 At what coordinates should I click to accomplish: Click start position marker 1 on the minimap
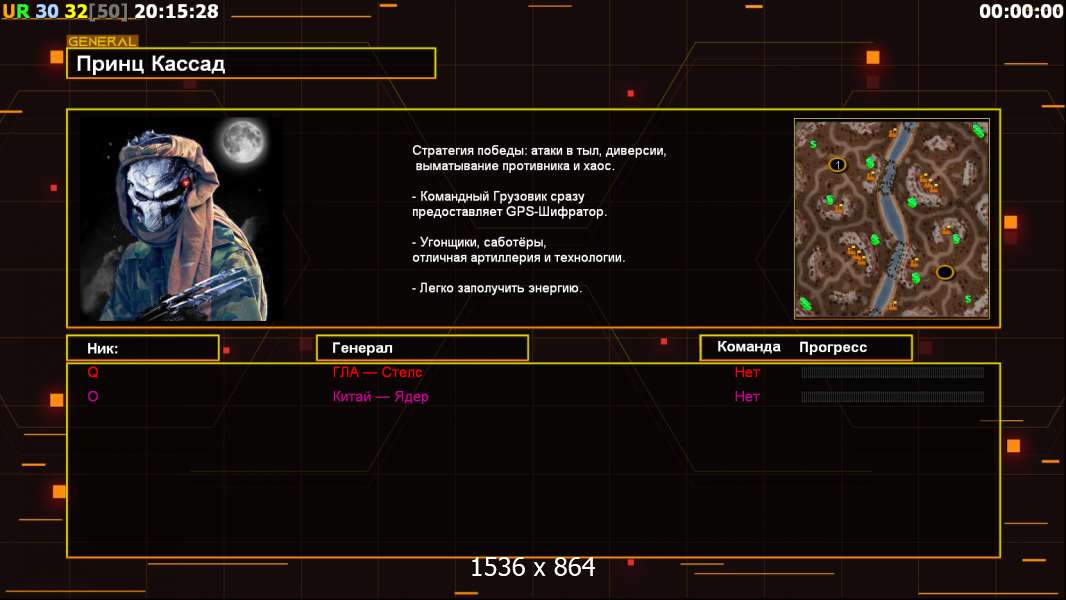(x=838, y=164)
